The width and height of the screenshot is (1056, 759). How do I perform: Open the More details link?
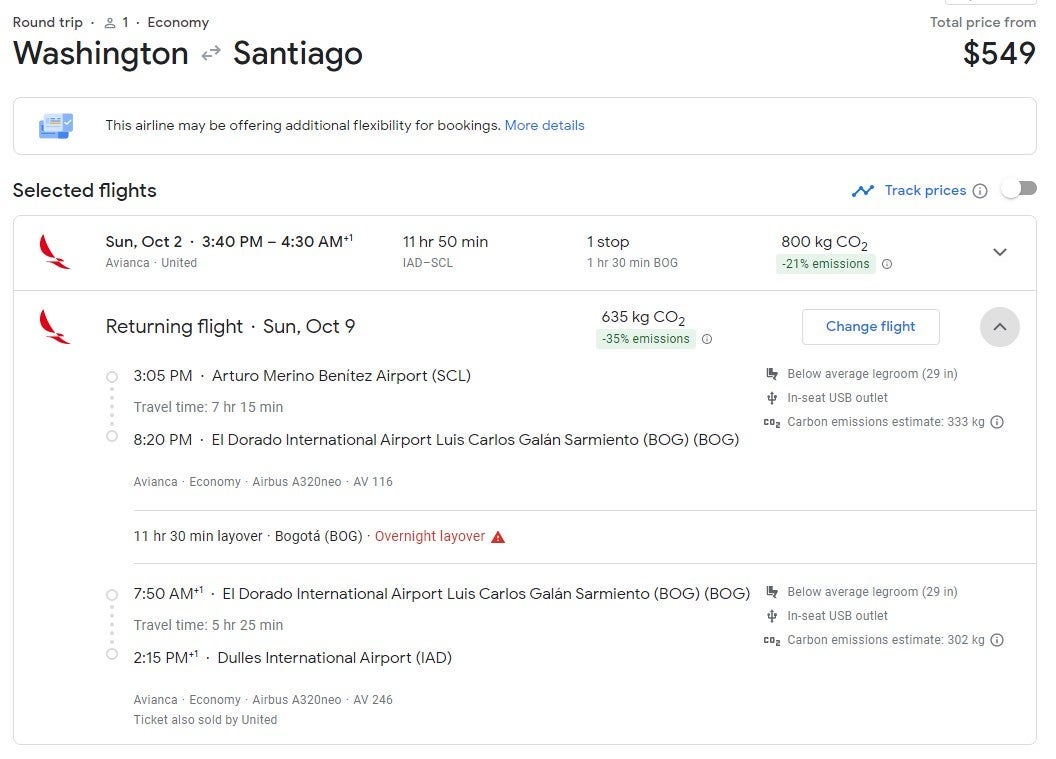(x=544, y=126)
